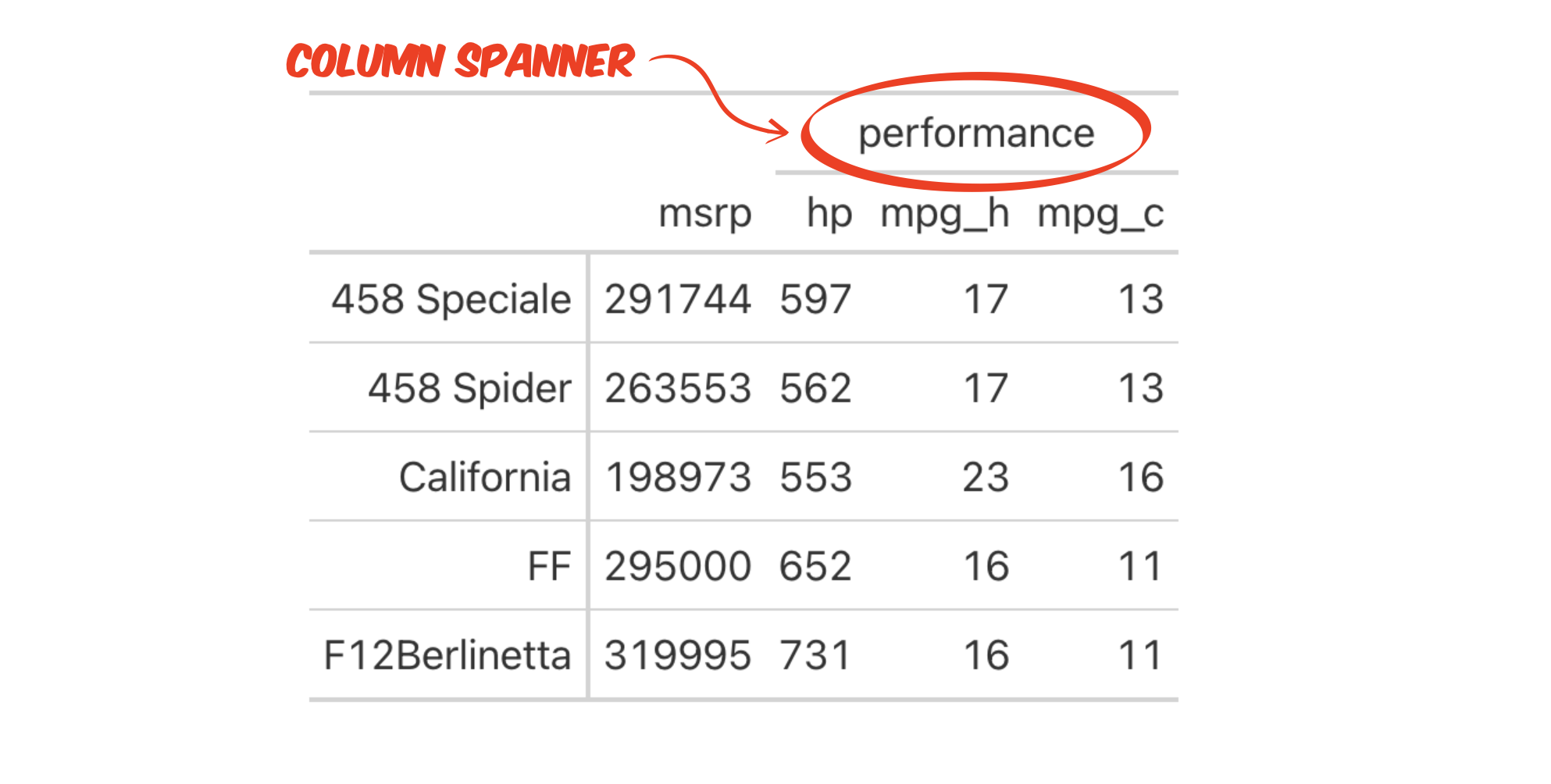Select the 458 Speciale row label

coord(451,299)
